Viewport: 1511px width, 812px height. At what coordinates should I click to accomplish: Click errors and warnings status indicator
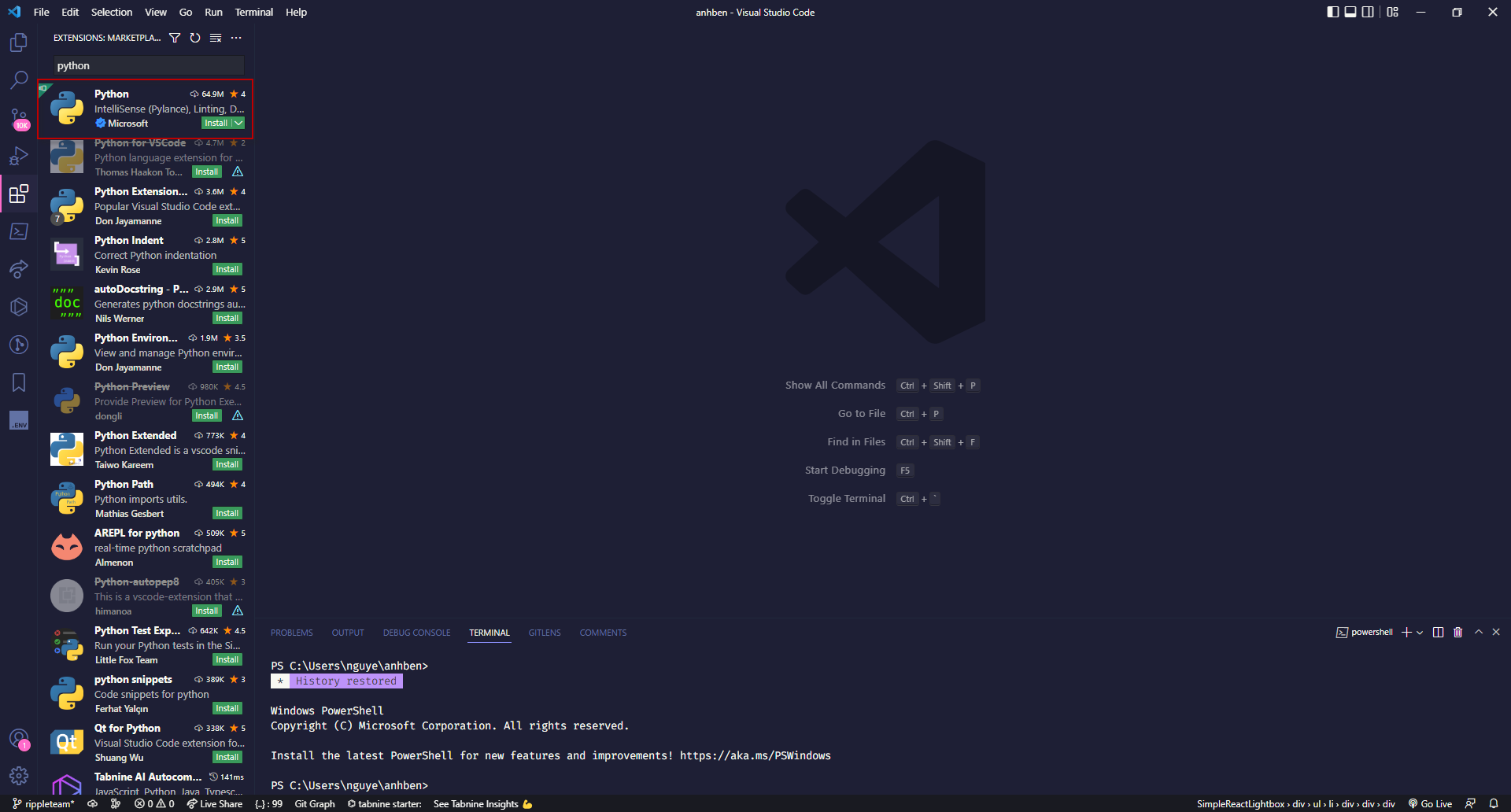point(154,804)
